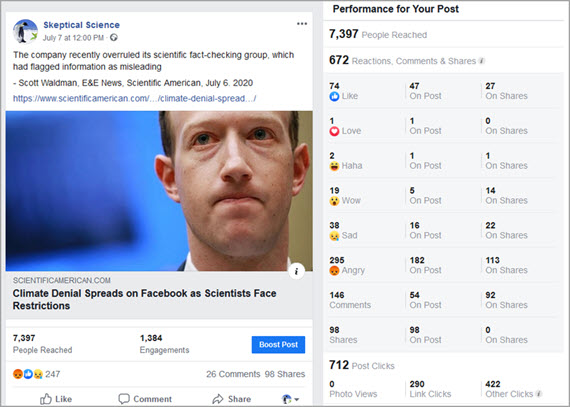Like the post using thumbs-up button
The width and height of the screenshot is (570, 407).
point(56,399)
